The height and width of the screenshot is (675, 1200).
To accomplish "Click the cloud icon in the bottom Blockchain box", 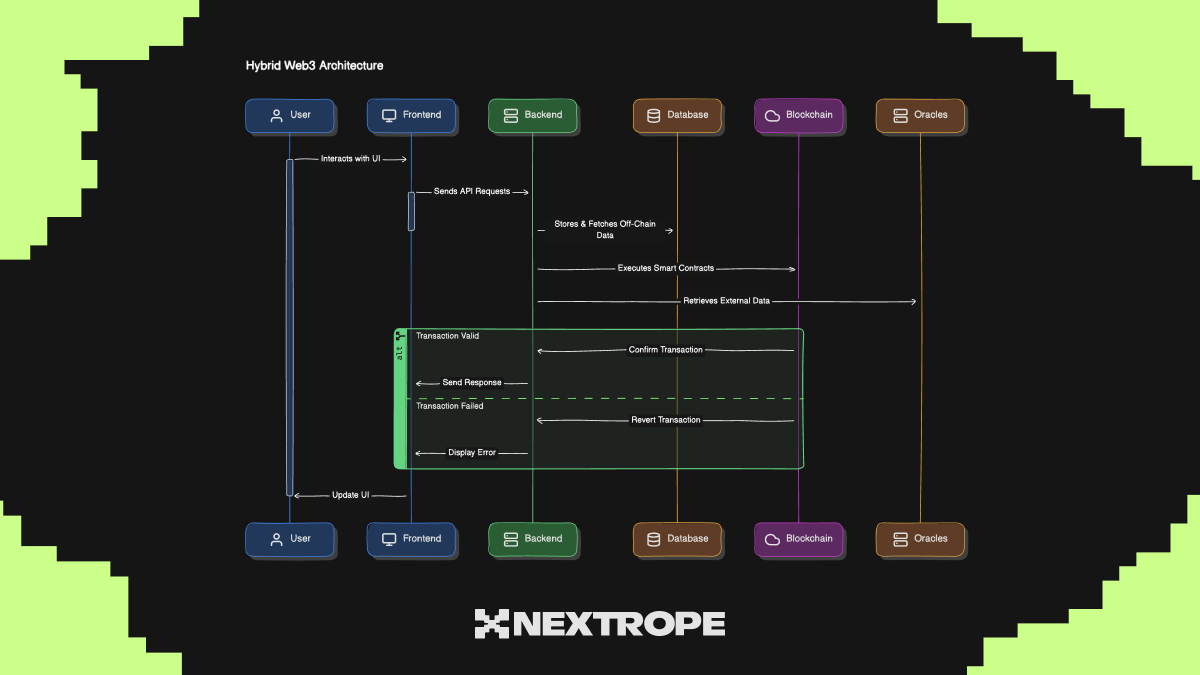I will 772,539.
